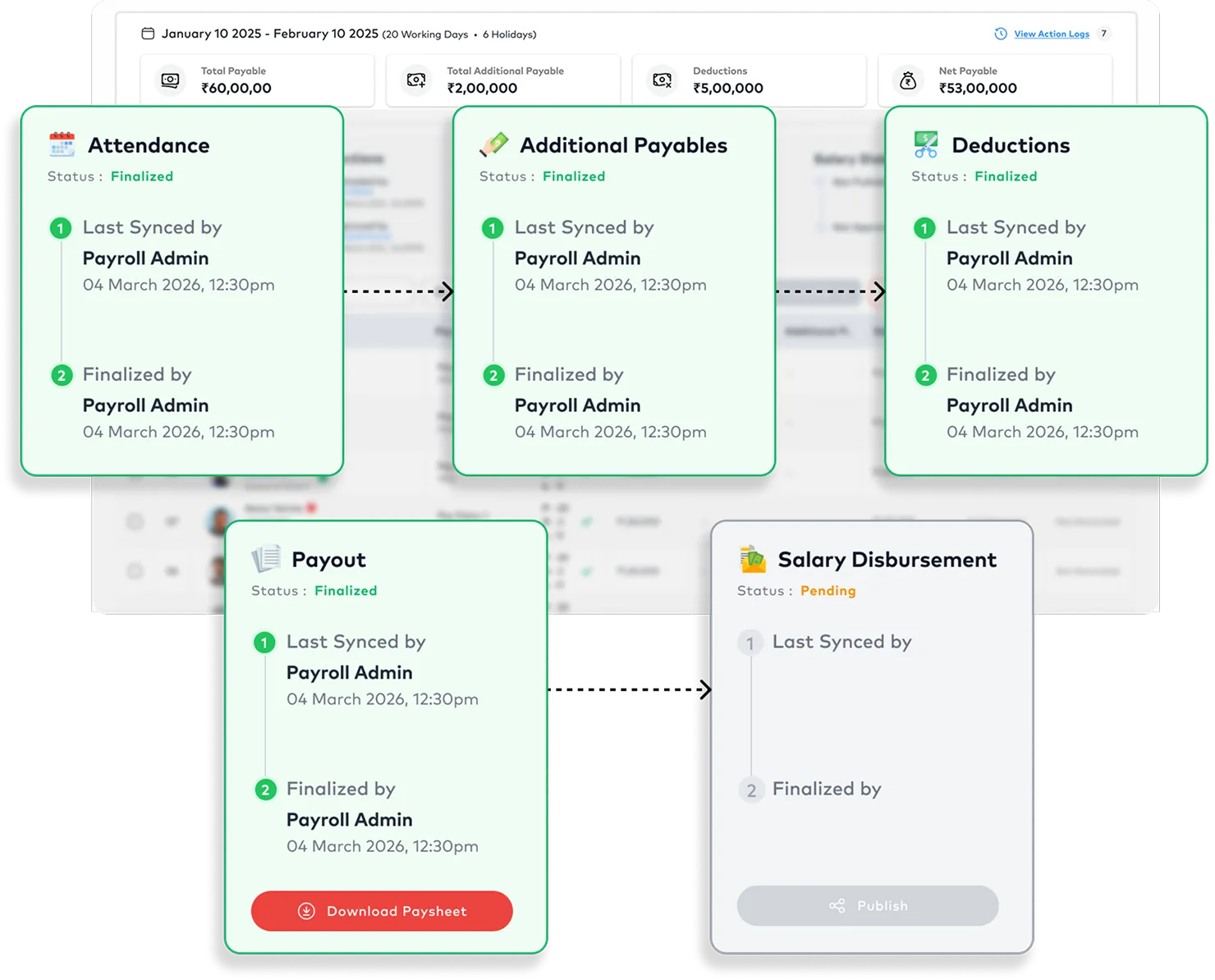Click the Salary Disbursement wallet icon
Screen dimensions: 1215x980
(752, 559)
